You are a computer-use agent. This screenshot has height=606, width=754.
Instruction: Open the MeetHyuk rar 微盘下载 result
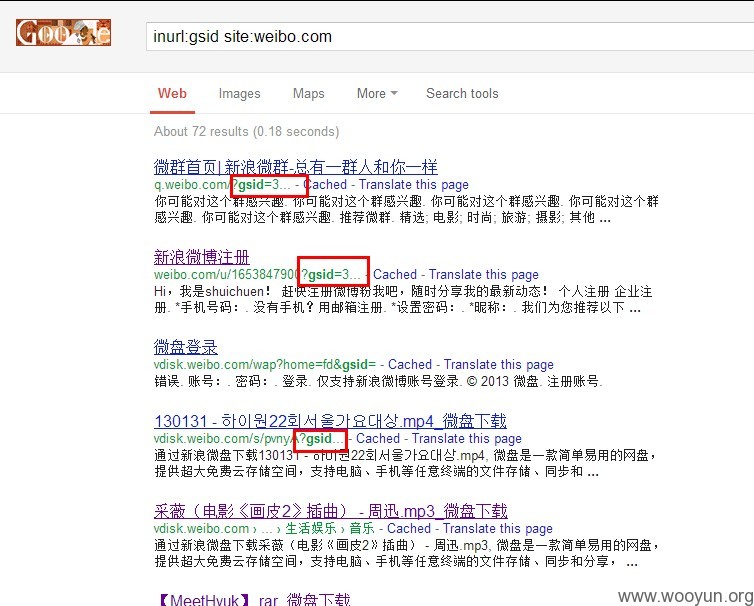pos(254,599)
